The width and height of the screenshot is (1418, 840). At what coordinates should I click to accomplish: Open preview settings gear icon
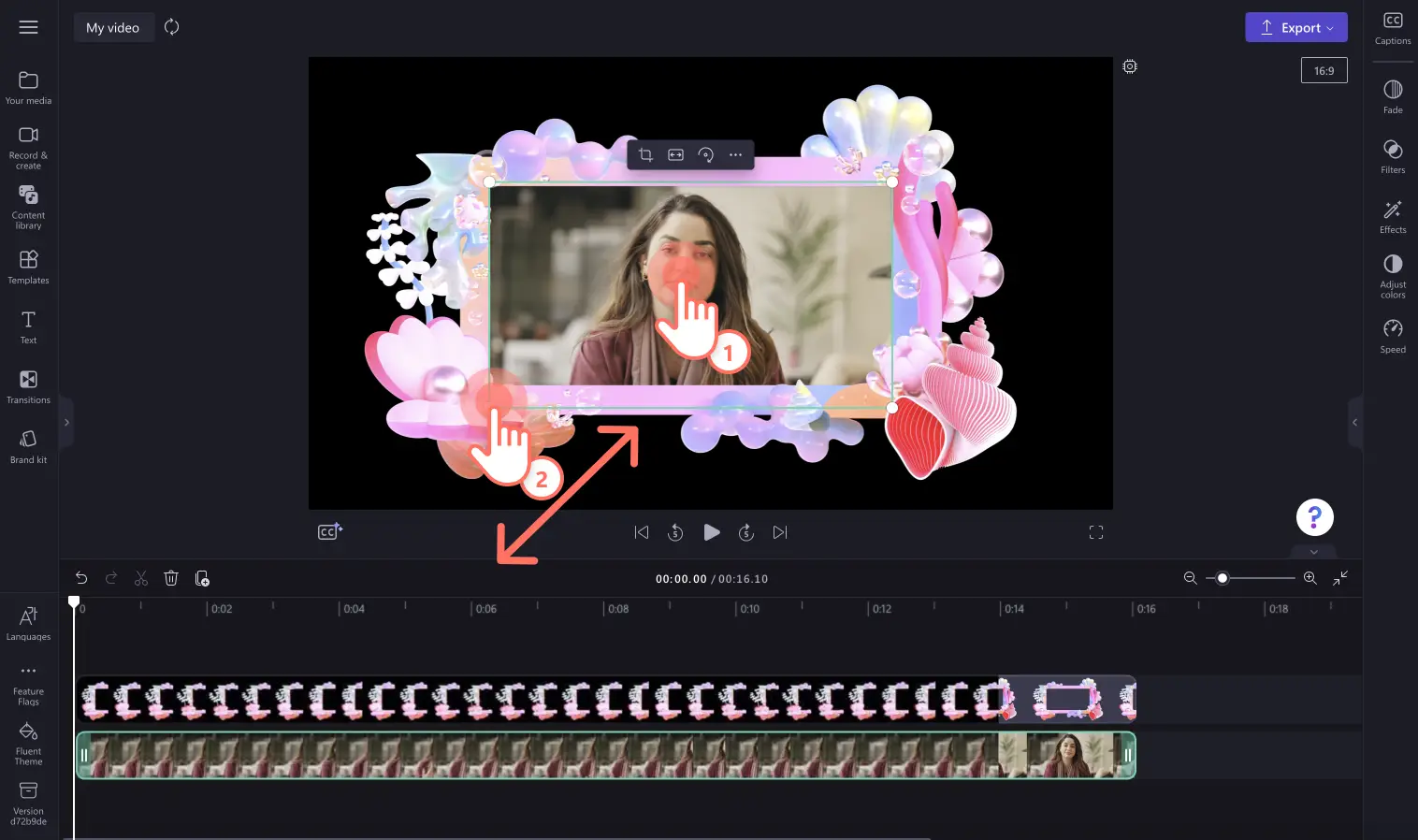tap(1130, 66)
